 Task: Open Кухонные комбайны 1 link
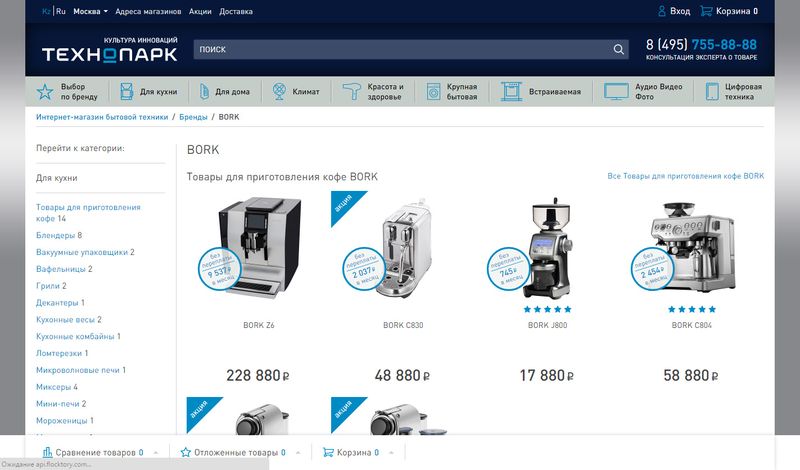78,336
